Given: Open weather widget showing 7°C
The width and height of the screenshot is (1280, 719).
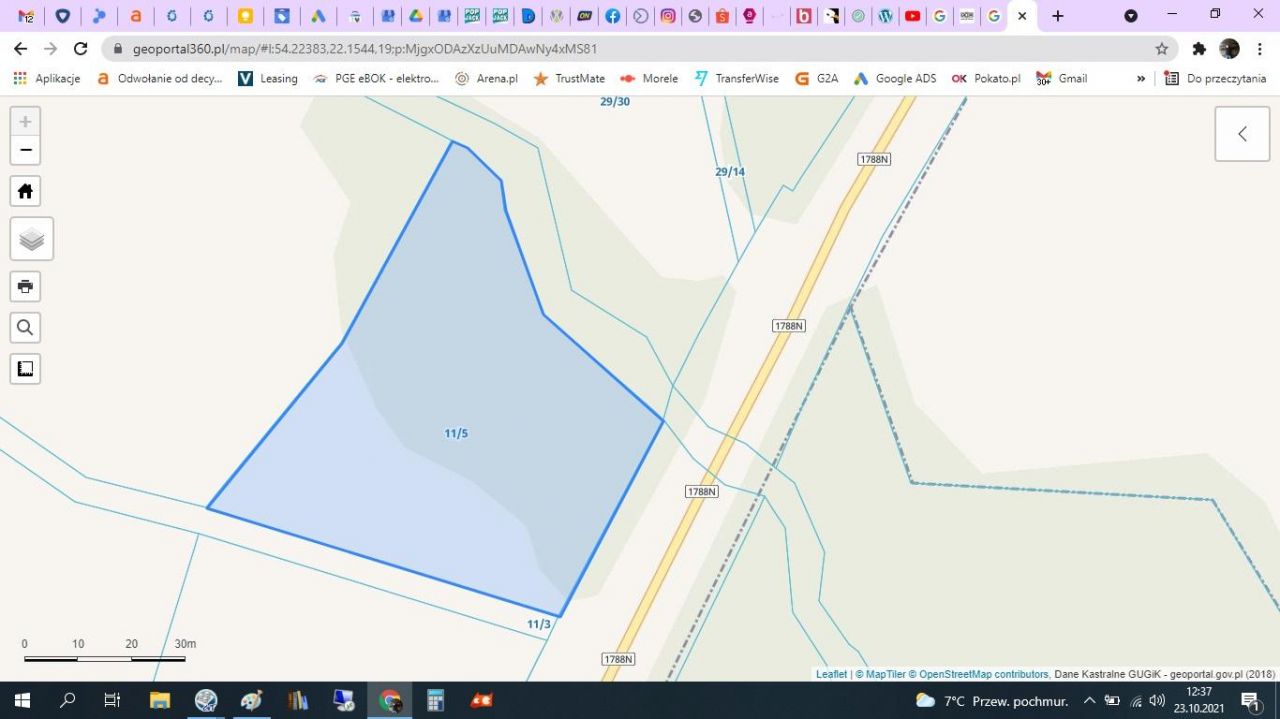Looking at the screenshot, I should coord(992,701).
